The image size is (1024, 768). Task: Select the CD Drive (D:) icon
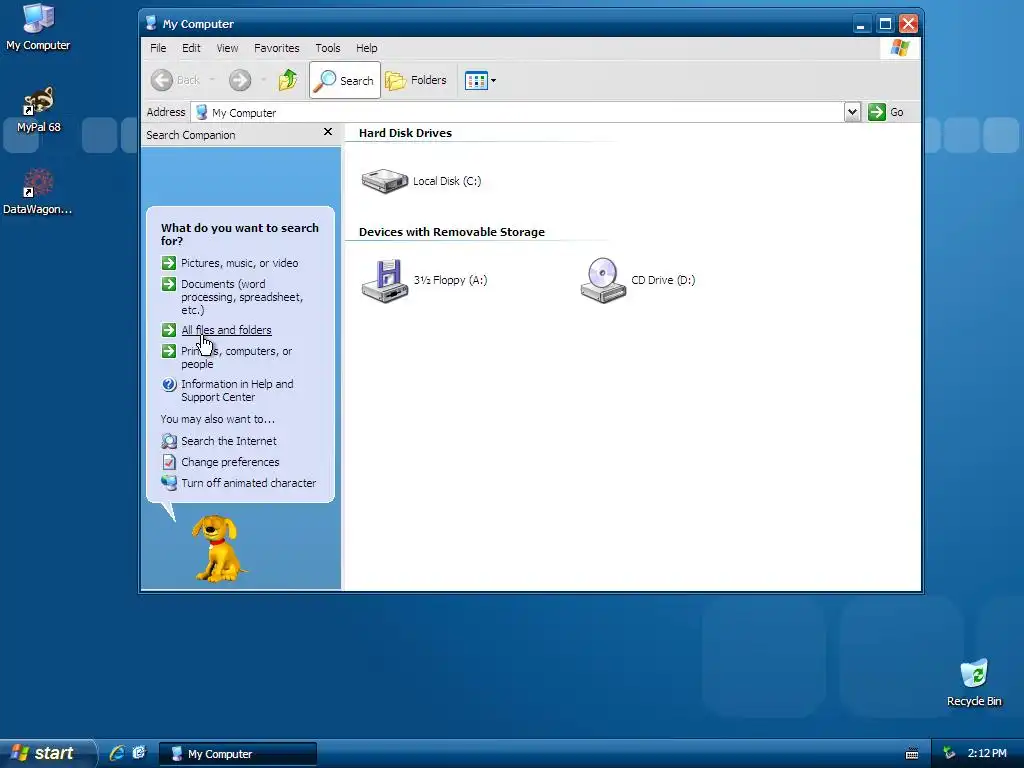click(603, 281)
